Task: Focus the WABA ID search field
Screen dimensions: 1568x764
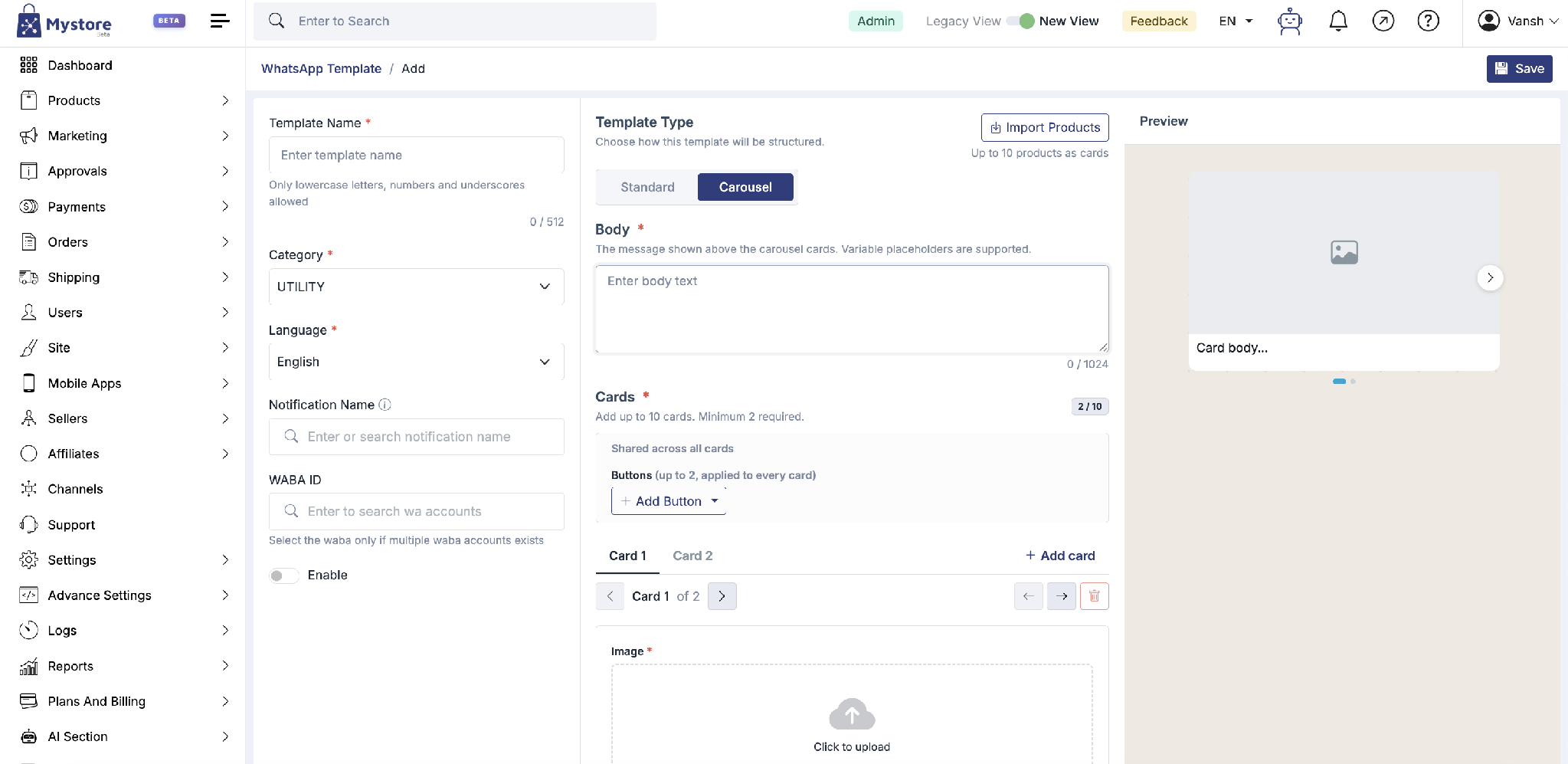Action: 416,511
